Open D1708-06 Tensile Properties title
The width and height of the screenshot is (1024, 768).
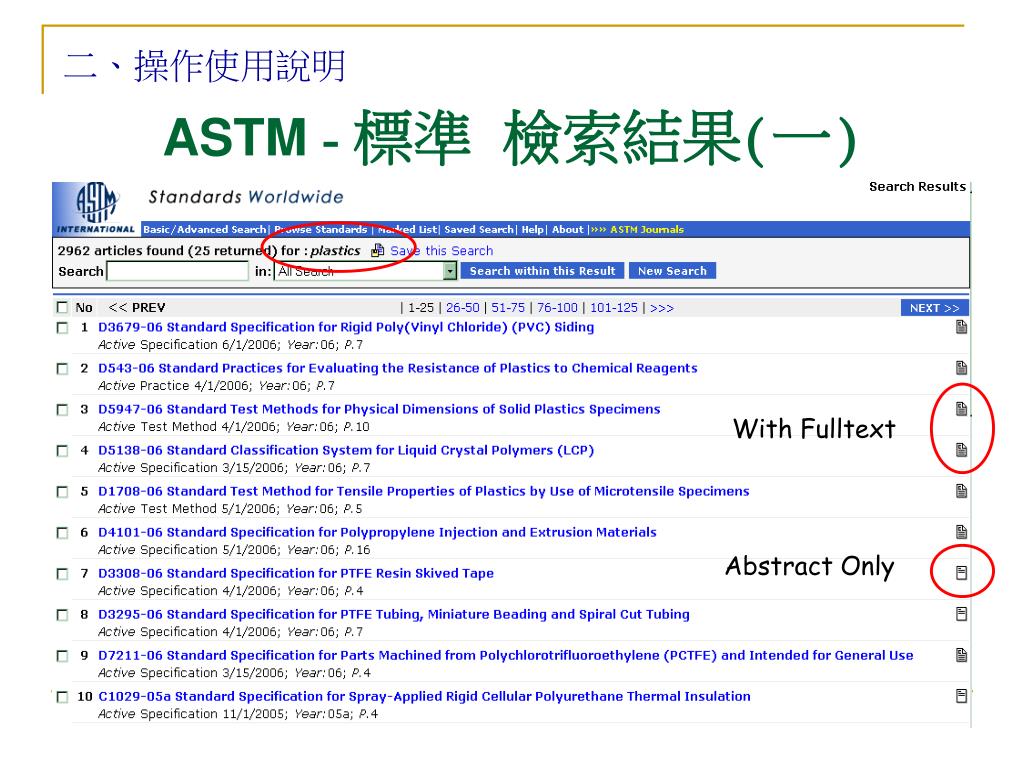coord(424,491)
